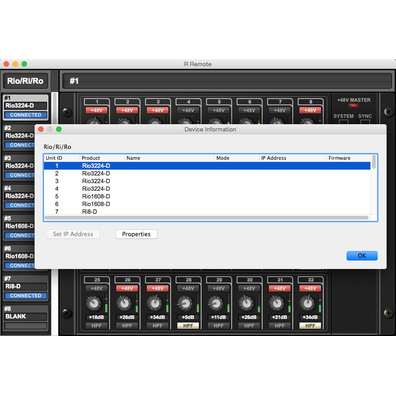Click the channel 26 gain knob

pyautogui.click(x=124, y=303)
